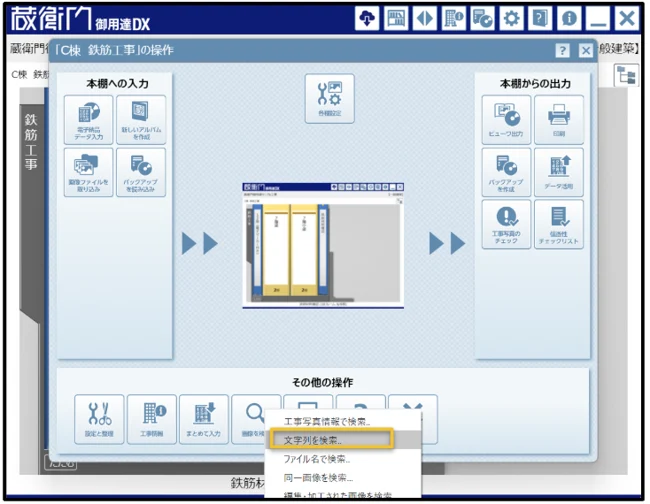The height and width of the screenshot is (504, 650).
Task: Click the cloud download icon in title bar
Action: (x=368, y=19)
